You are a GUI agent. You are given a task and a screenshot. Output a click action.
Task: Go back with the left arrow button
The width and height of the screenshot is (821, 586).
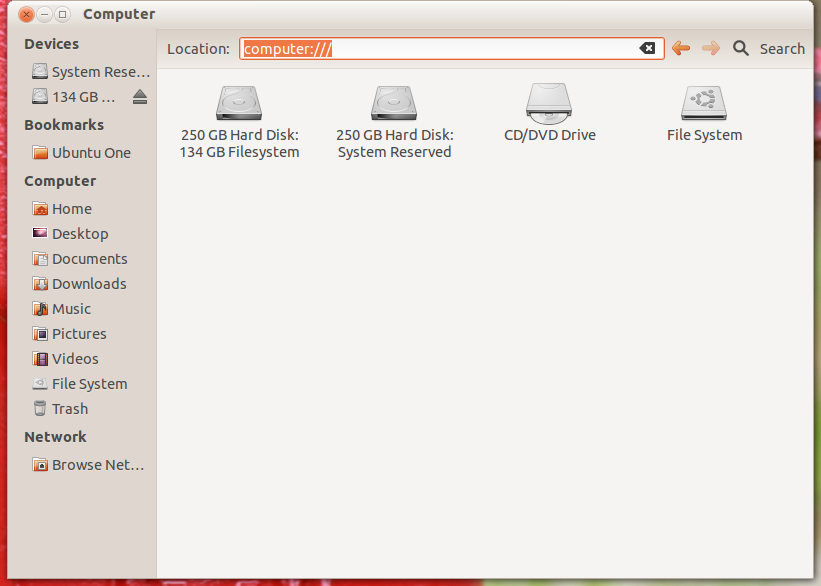tap(681, 49)
